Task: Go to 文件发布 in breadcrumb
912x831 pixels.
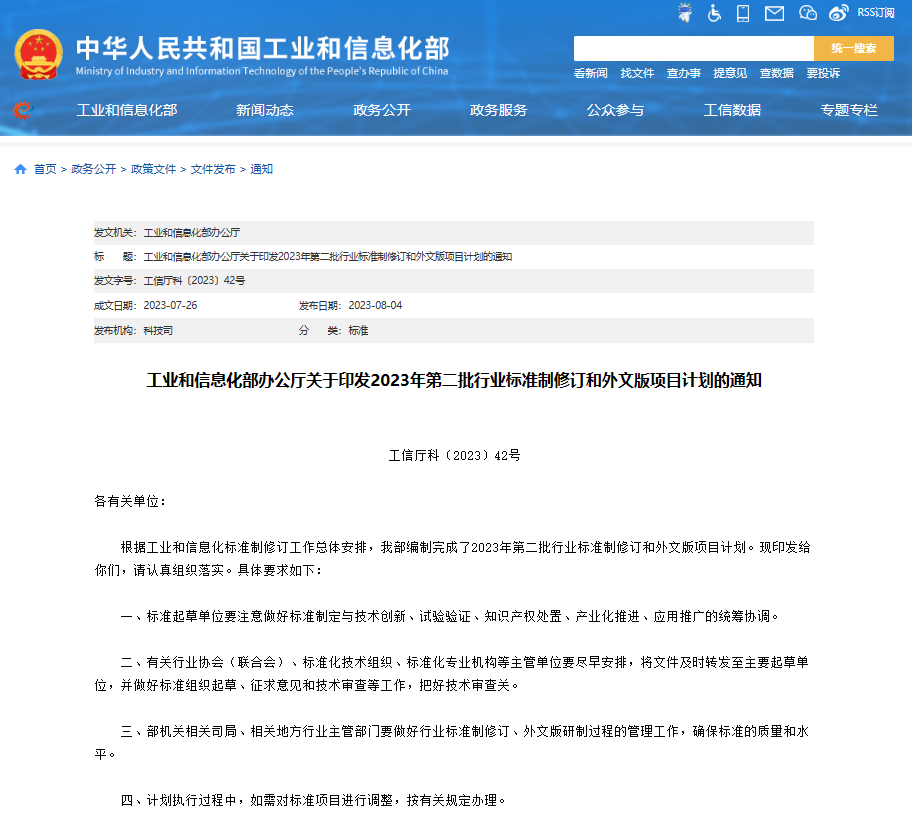Action: pyautogui.click(x=213, y=169)
